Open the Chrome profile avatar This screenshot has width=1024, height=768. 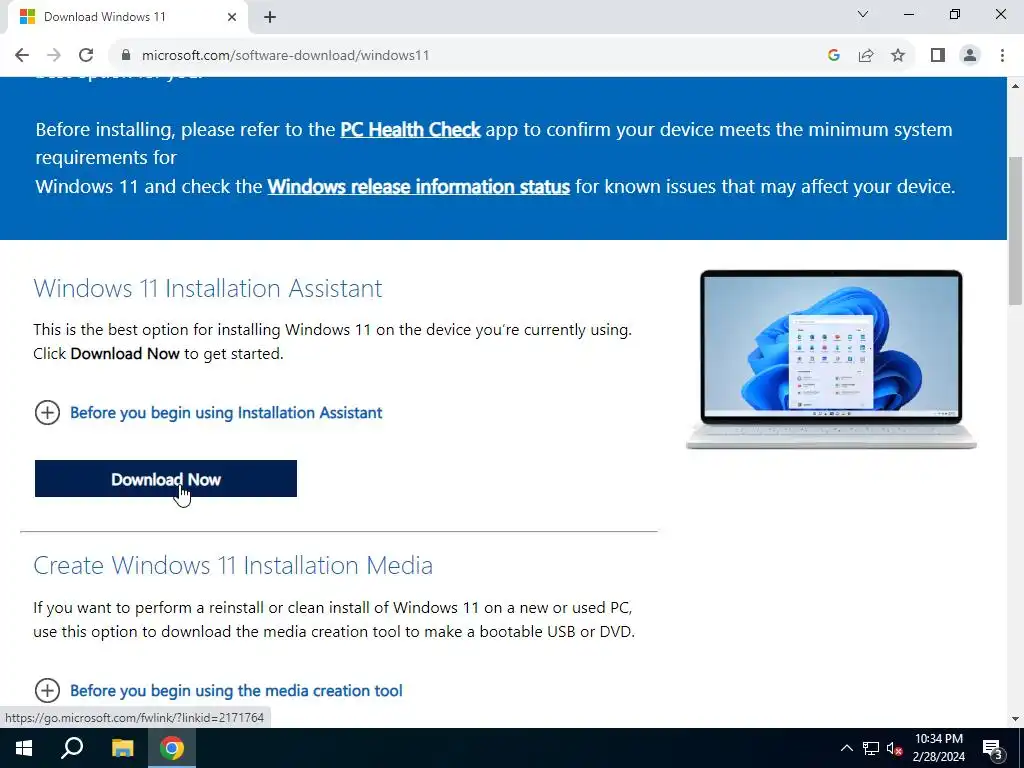click(x=970, y=56)
